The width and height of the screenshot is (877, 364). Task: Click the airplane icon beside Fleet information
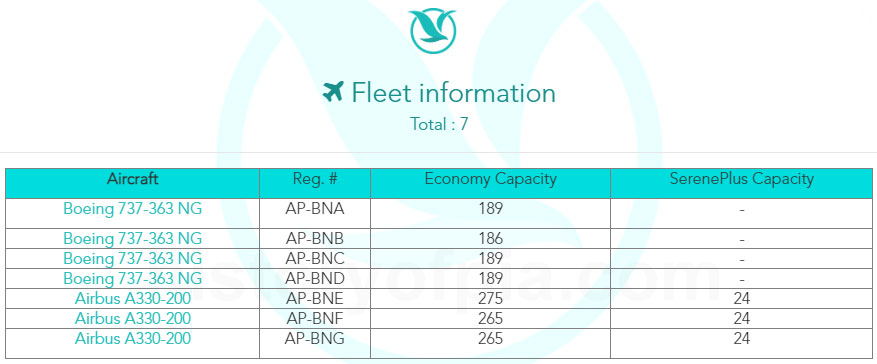click(x=333, y=92)
